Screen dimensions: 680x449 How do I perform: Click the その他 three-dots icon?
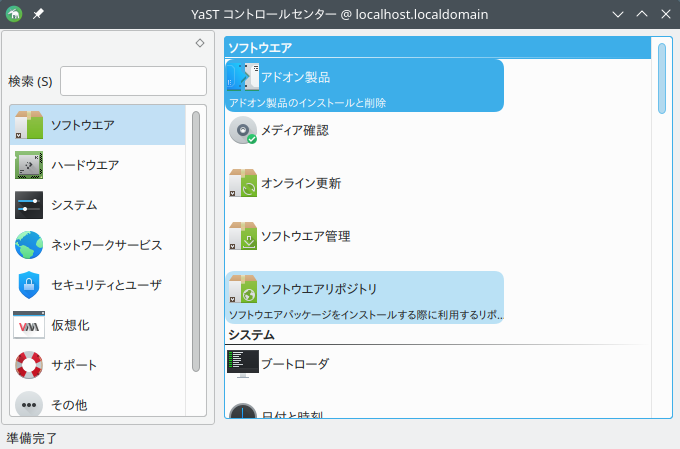[x=29, y=404]
